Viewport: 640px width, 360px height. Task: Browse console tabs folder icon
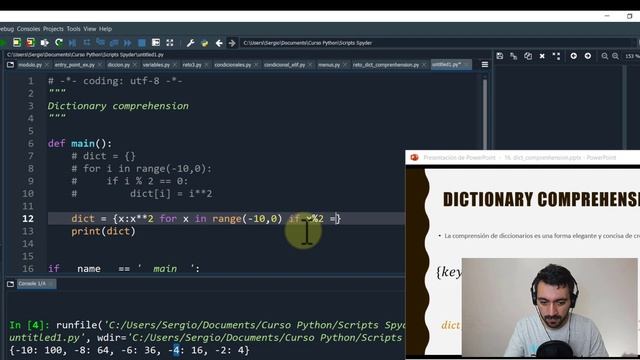[11, 284]
